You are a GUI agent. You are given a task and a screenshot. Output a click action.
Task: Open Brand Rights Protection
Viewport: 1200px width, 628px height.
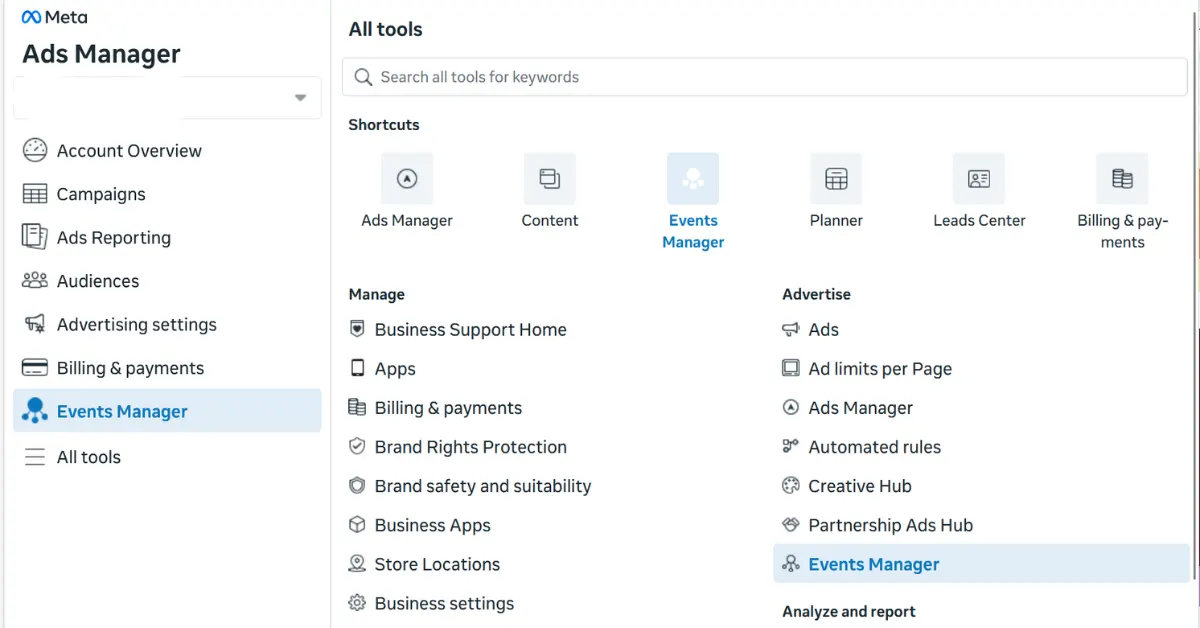[x=470, y=446]
